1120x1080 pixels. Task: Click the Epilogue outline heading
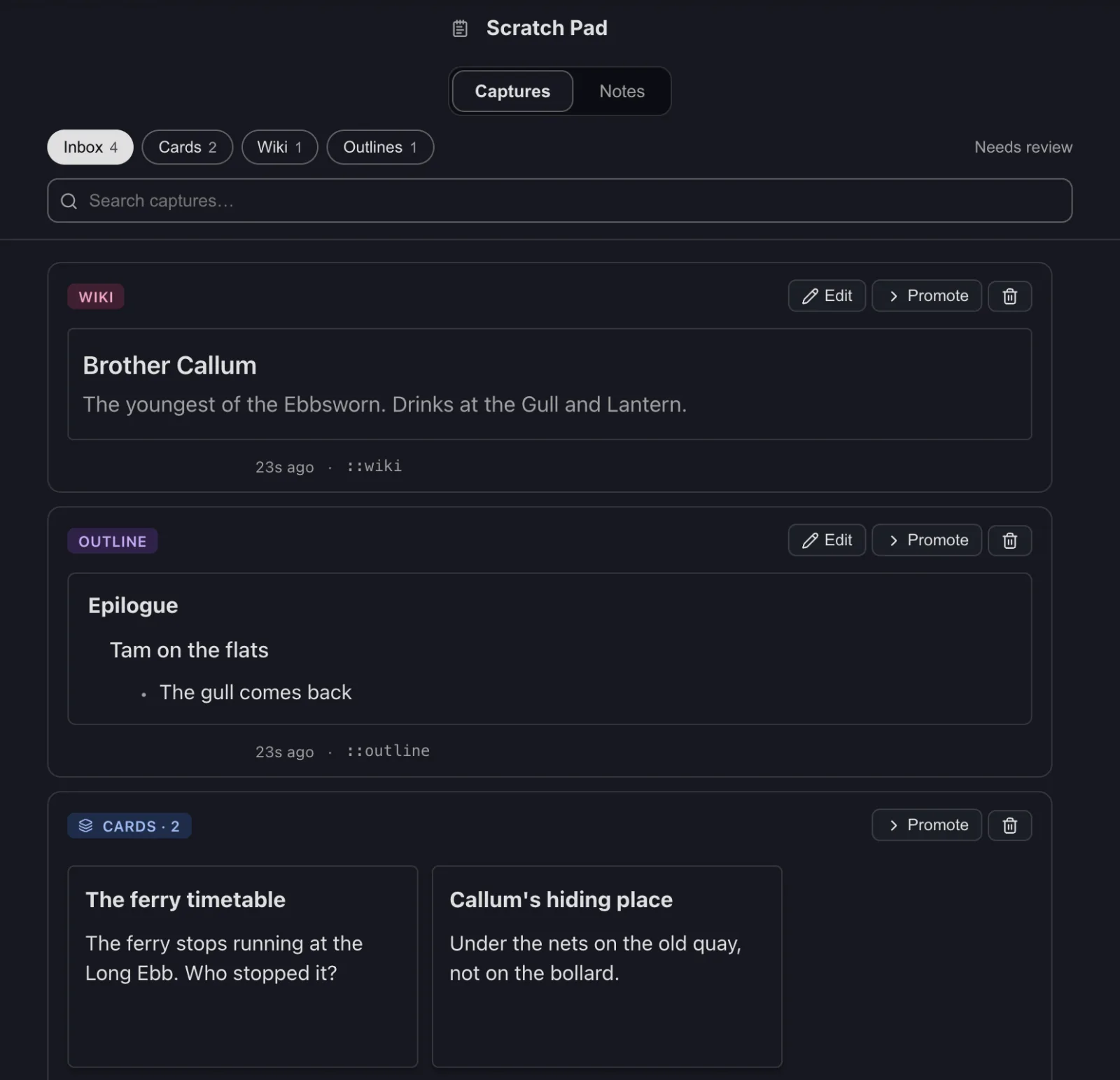[x=133, y=605]
